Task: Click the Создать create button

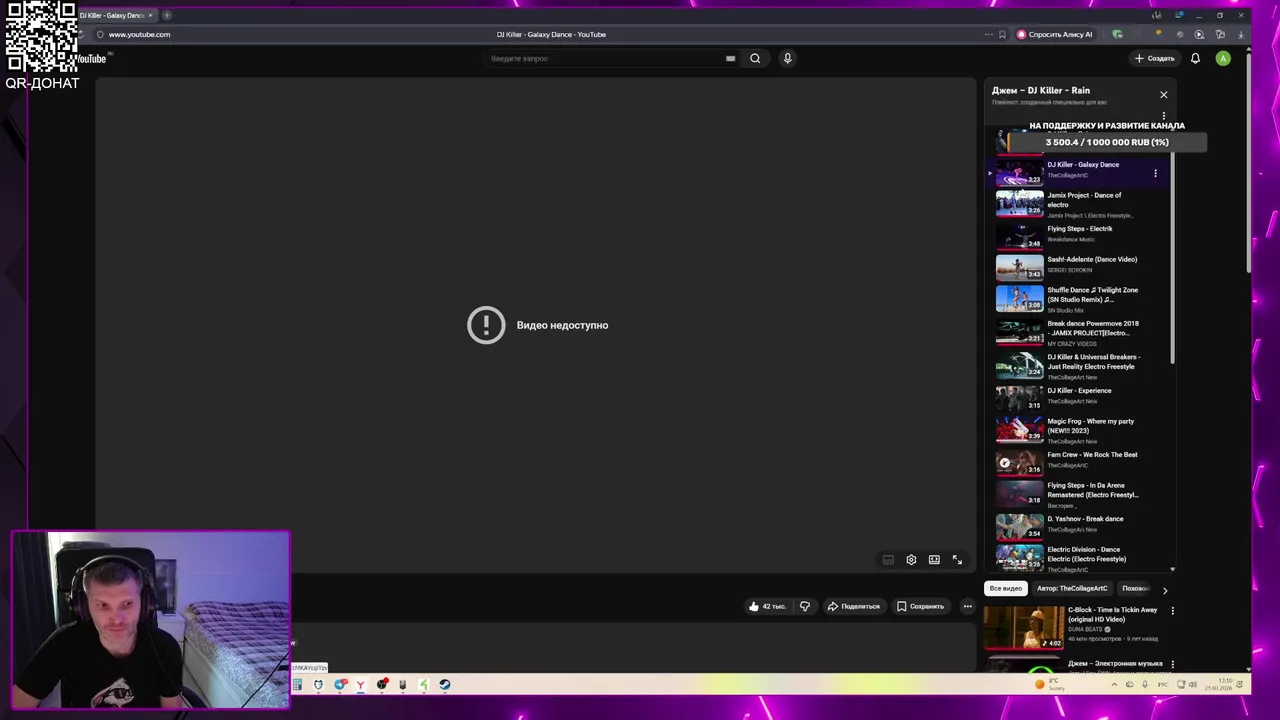Action: (1154, 58)
